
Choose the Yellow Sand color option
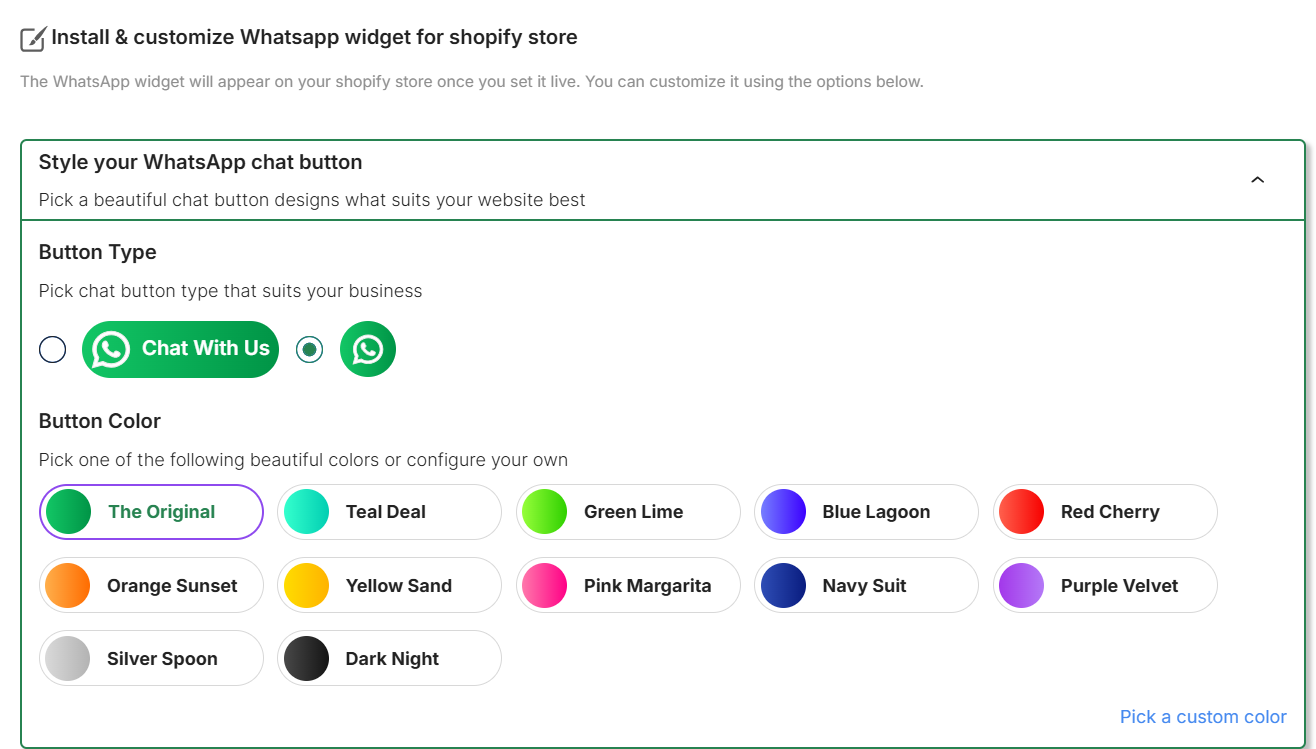point(389,585)
